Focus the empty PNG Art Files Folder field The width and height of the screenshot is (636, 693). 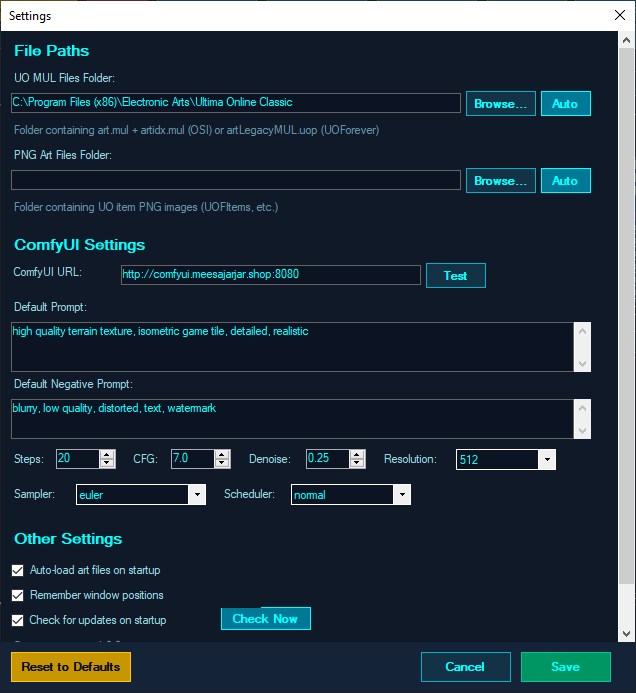click(236, 180)
